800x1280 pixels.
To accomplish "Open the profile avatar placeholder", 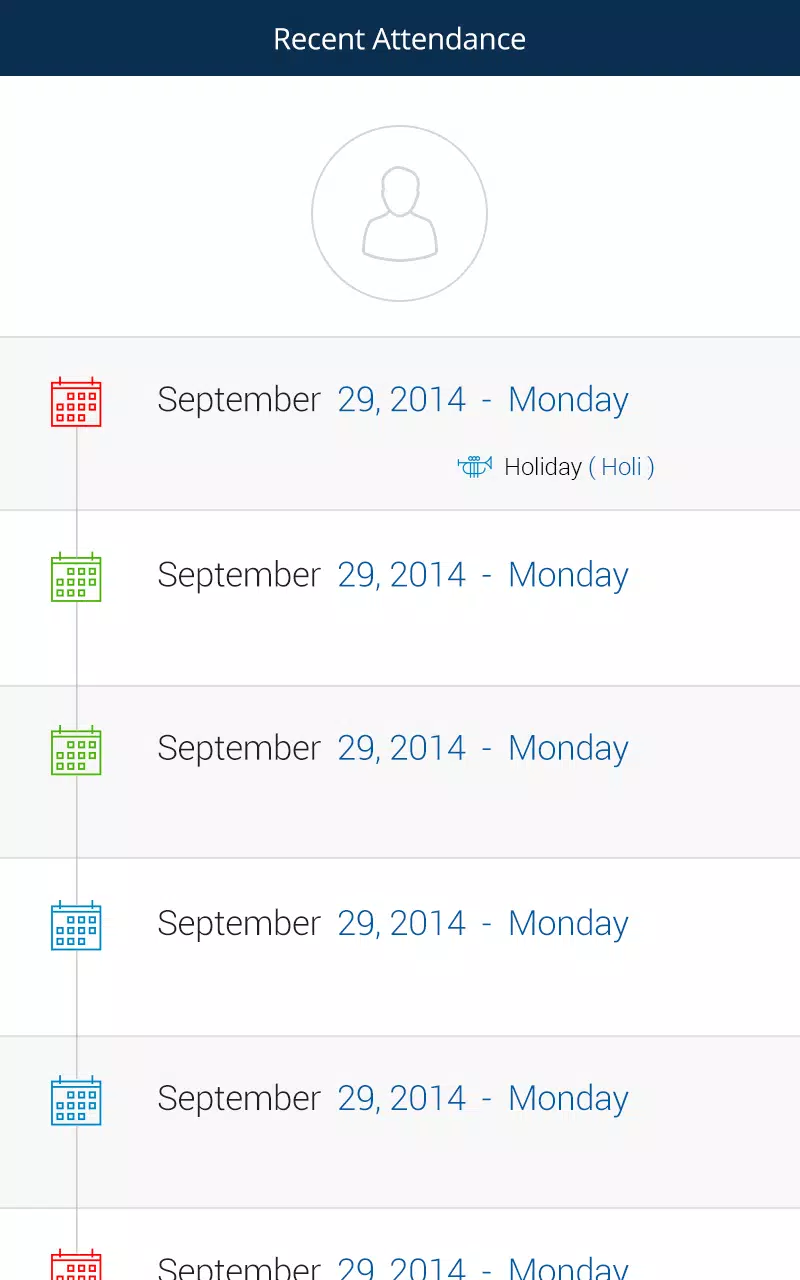I will (399, 213).
